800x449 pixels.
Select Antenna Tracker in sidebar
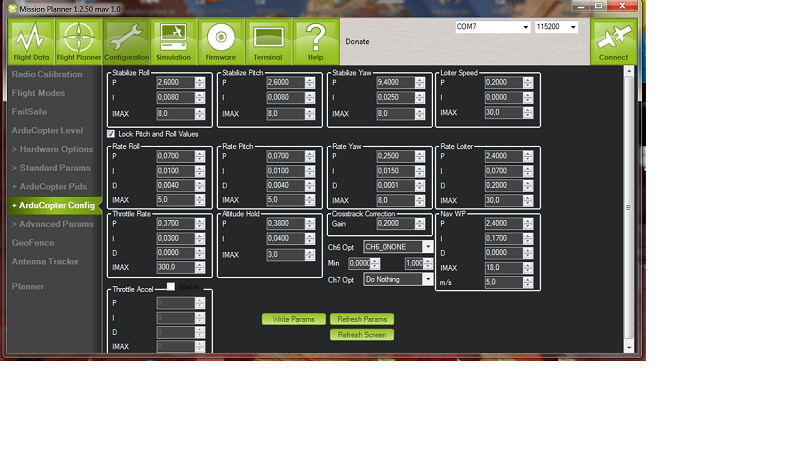(x=45, y=261)
